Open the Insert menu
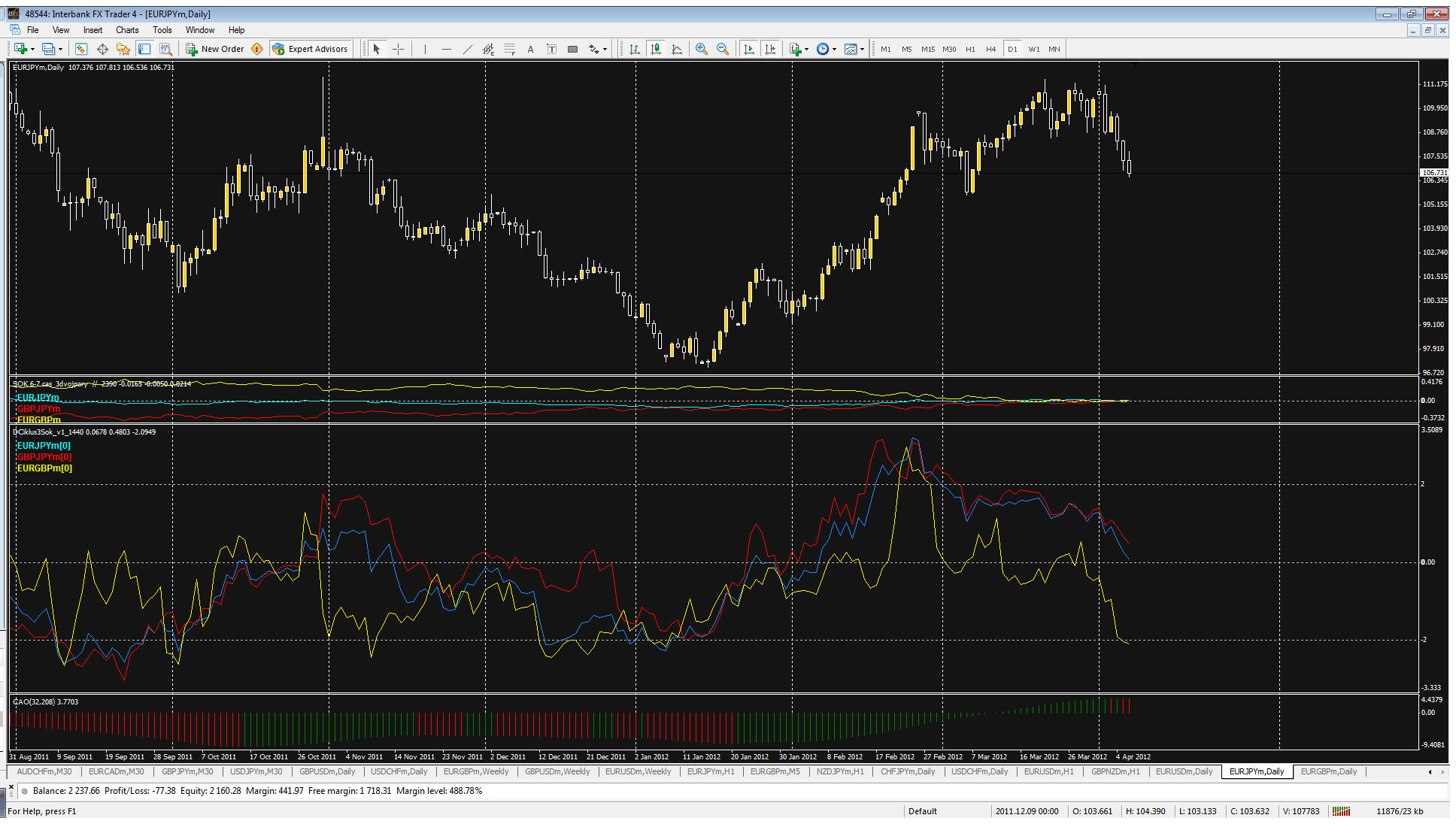The image size is (1456, 824). (93, 30)
